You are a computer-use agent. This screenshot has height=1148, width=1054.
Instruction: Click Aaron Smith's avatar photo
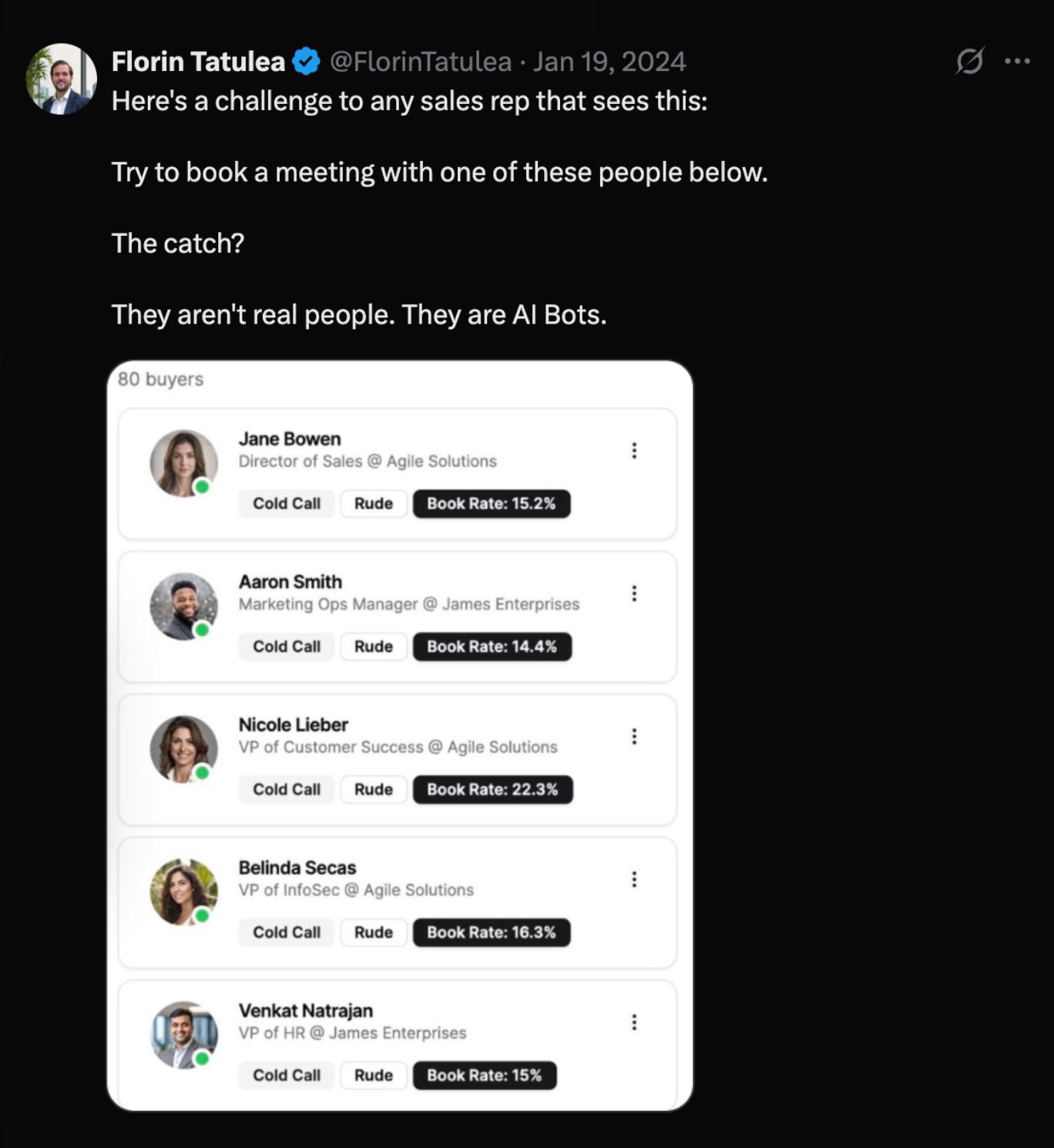point(183,606)
